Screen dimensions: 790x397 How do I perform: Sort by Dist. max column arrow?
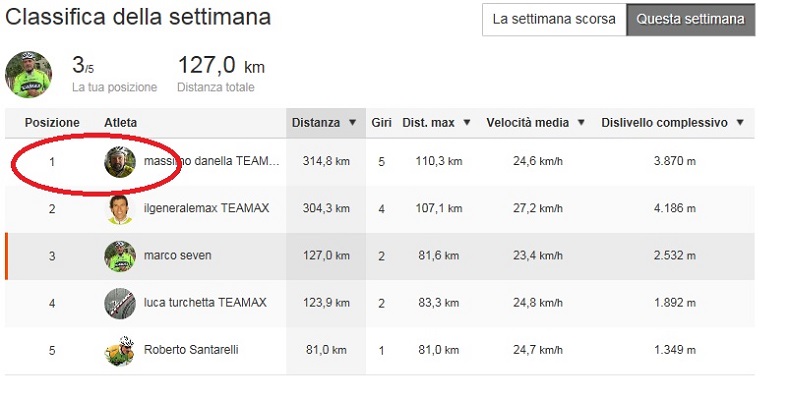pos(467,122)
